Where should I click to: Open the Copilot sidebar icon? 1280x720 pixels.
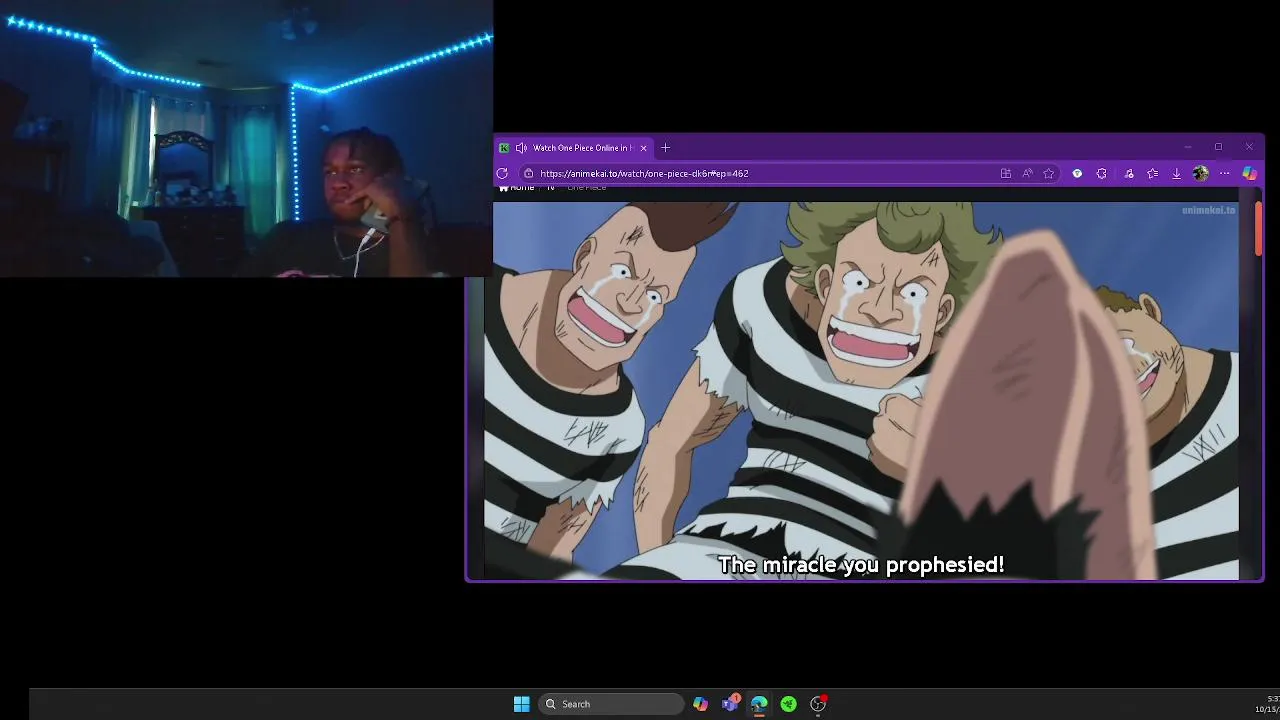tap(1249, 173)
